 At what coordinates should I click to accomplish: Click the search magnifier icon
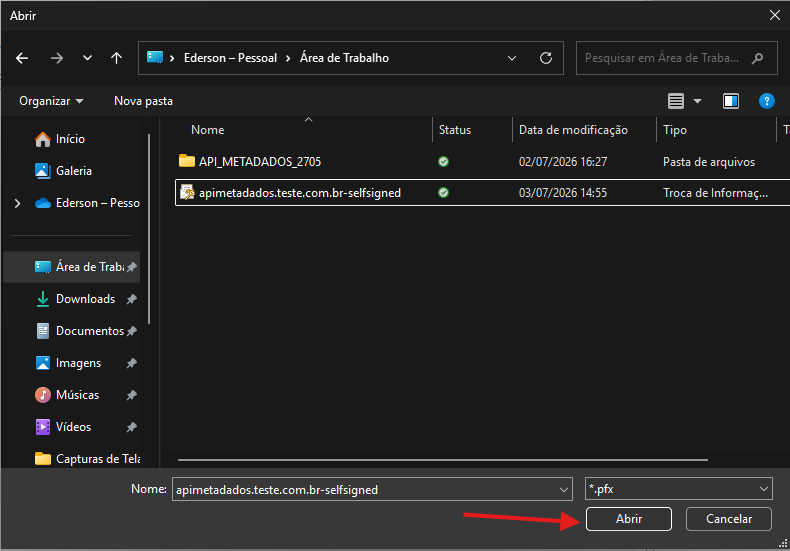pyautogui.click(x=757, y=58)
